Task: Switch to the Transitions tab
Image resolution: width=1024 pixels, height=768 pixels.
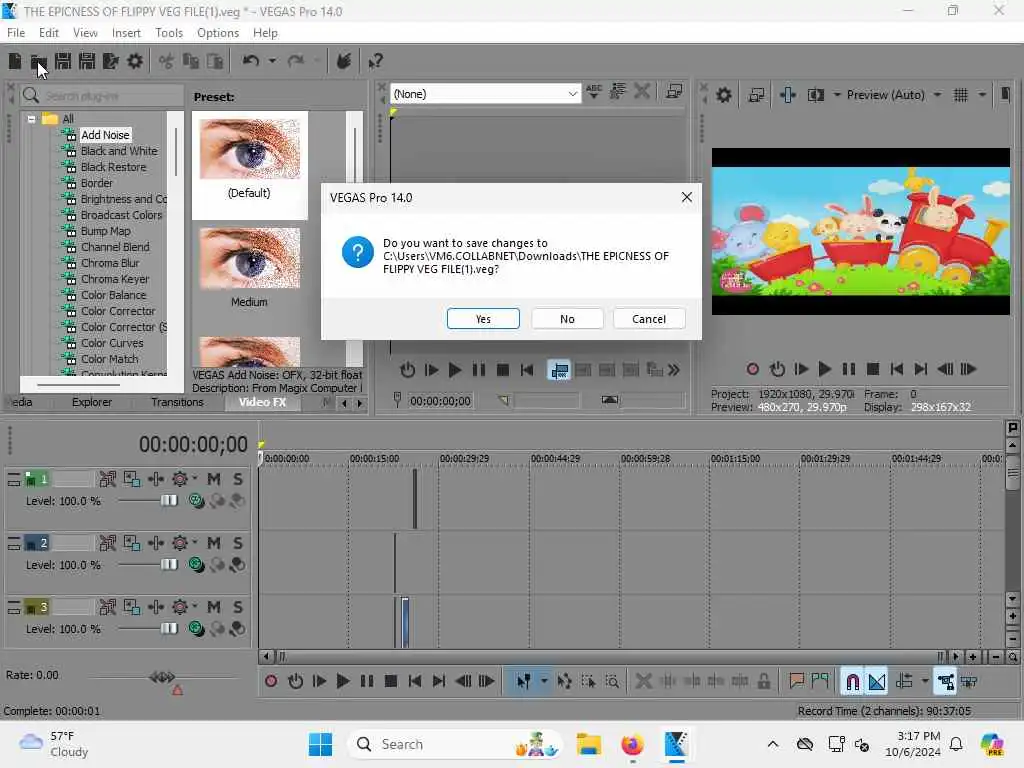Action: [x=177, y=402]
